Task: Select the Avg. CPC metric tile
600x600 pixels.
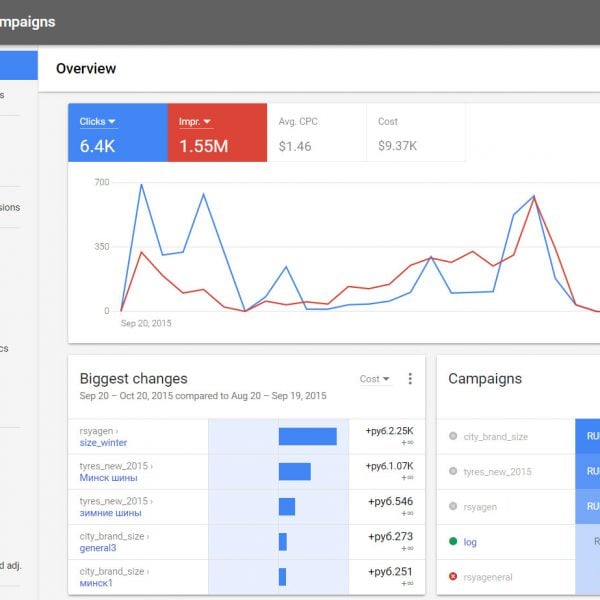Action: (316, 133)
